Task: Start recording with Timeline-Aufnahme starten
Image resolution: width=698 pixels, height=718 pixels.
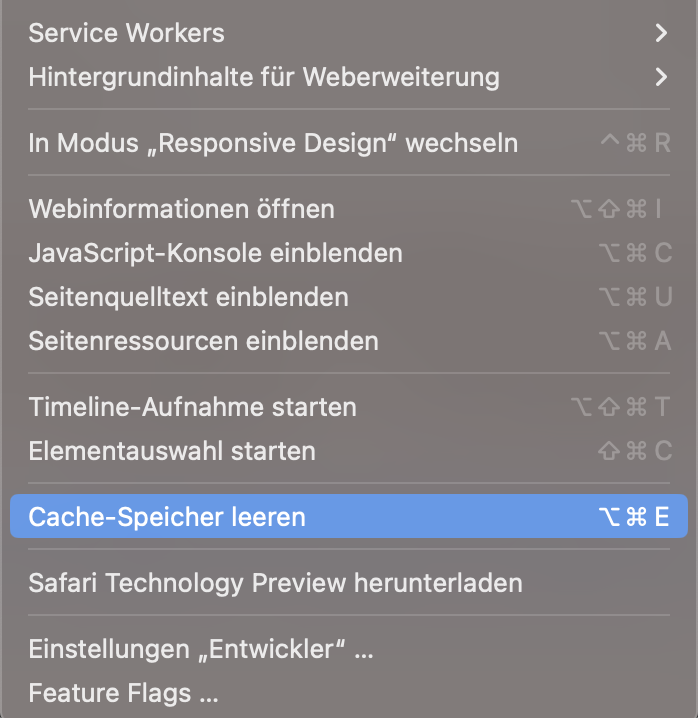Action: (x=193, y=407)
